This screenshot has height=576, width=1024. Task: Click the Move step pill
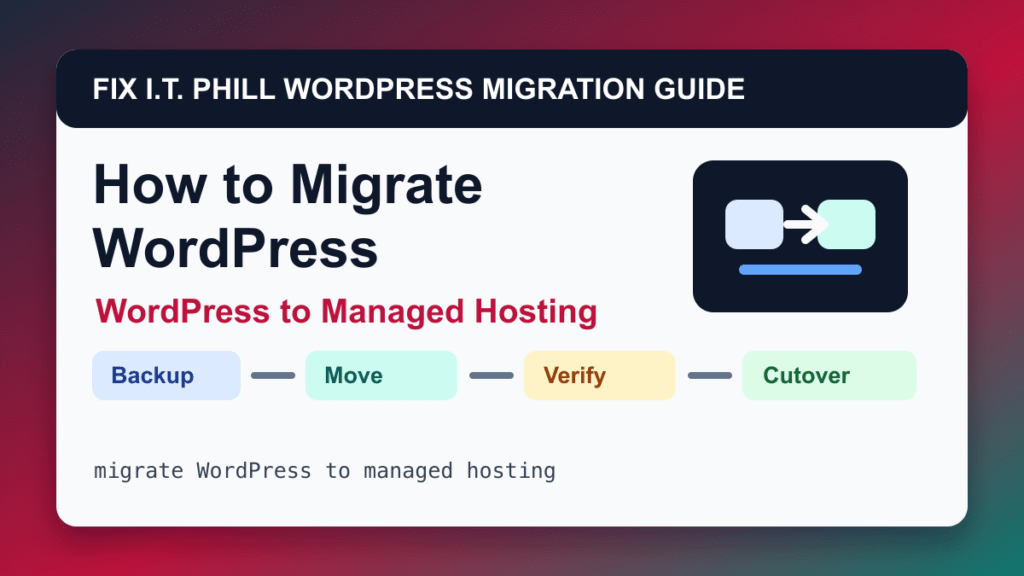click(x=381, y=376)
